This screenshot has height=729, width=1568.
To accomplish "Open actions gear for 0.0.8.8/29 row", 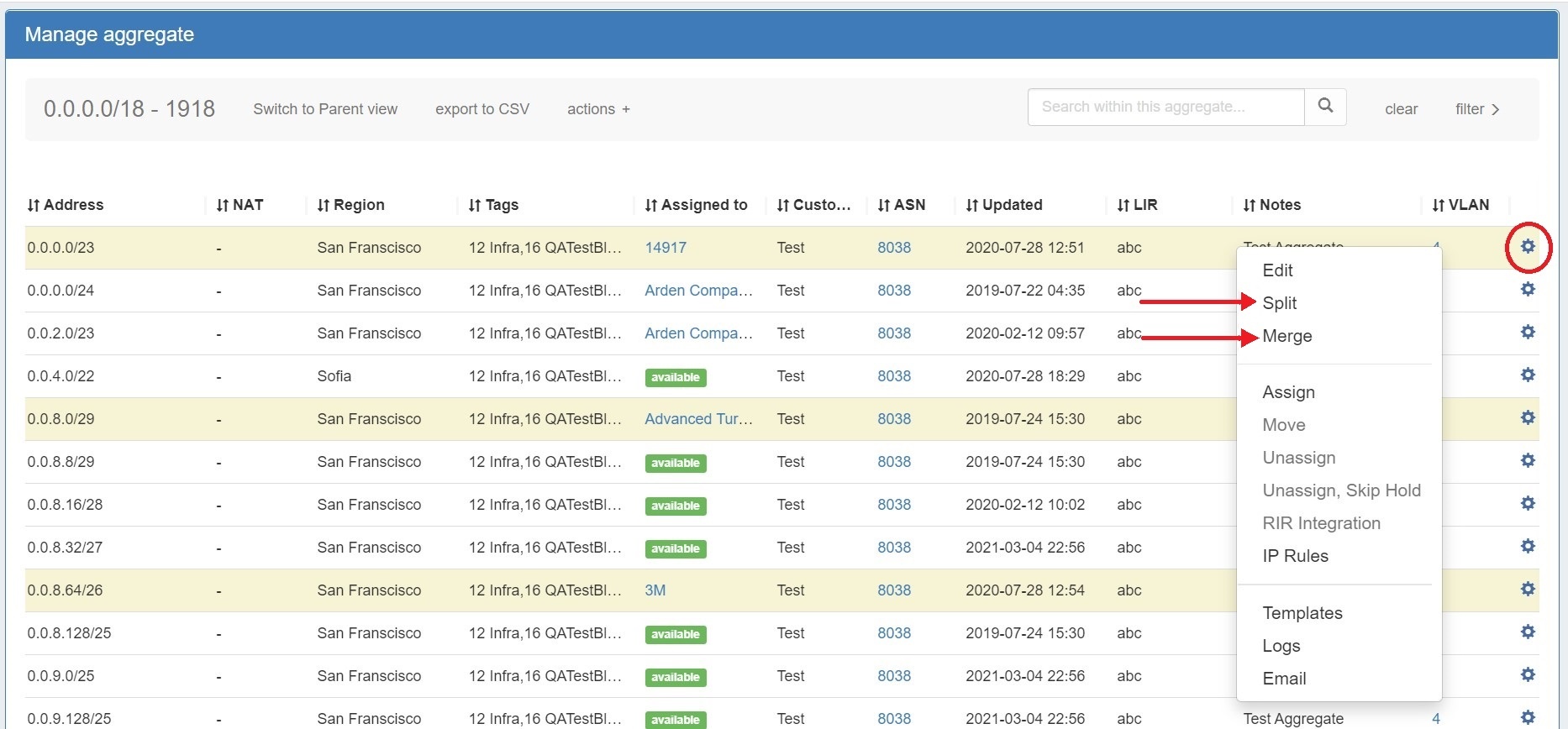I will coord(1527,461).
